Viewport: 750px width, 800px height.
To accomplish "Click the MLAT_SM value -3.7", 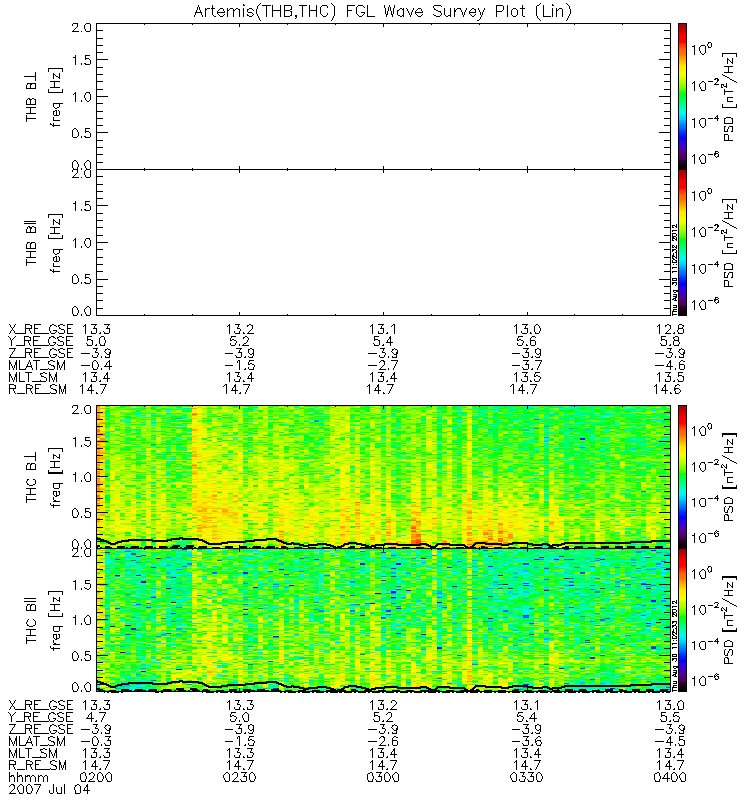I will [526, 365].
